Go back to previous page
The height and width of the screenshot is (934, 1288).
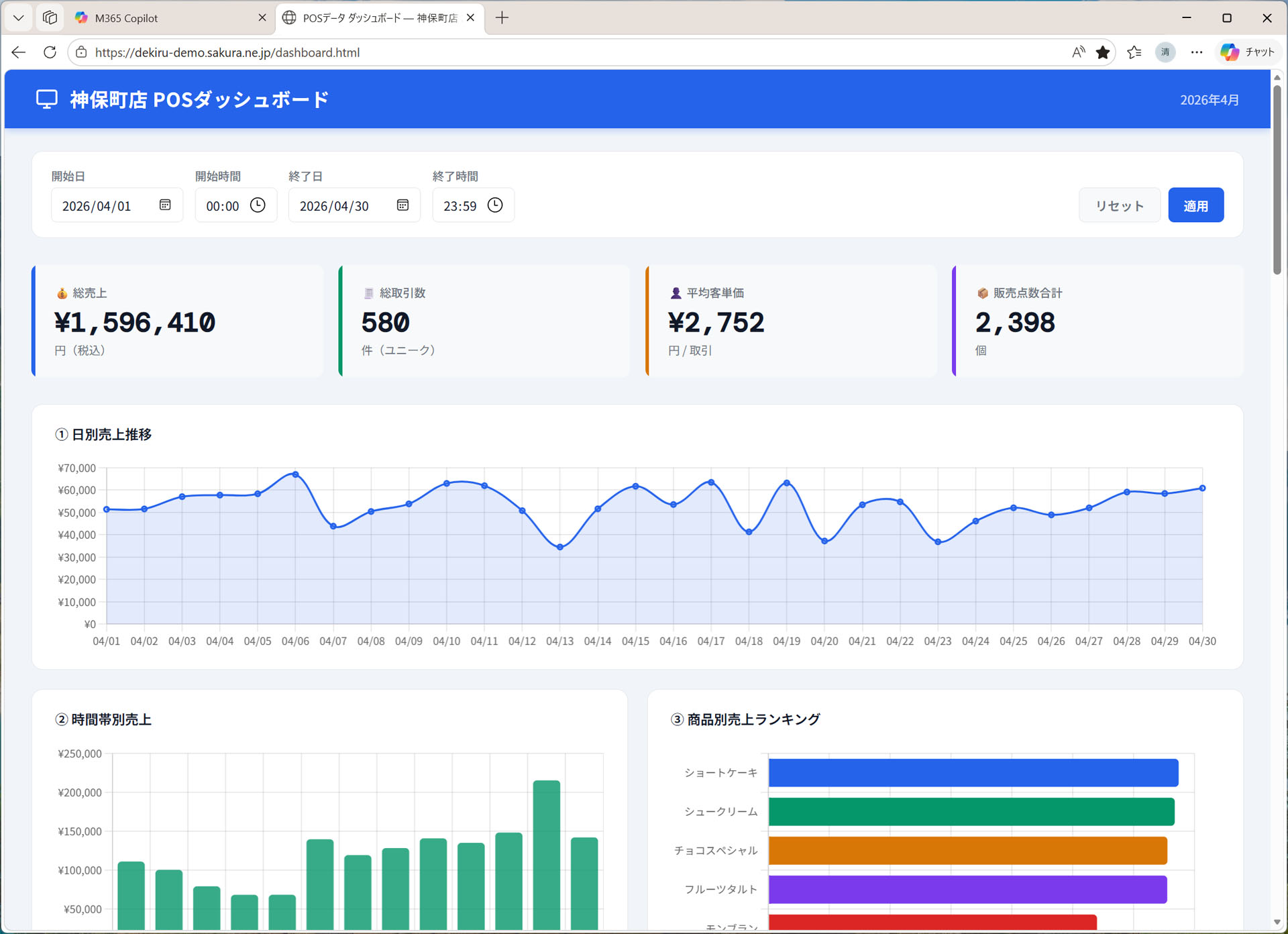click(19, 52)
